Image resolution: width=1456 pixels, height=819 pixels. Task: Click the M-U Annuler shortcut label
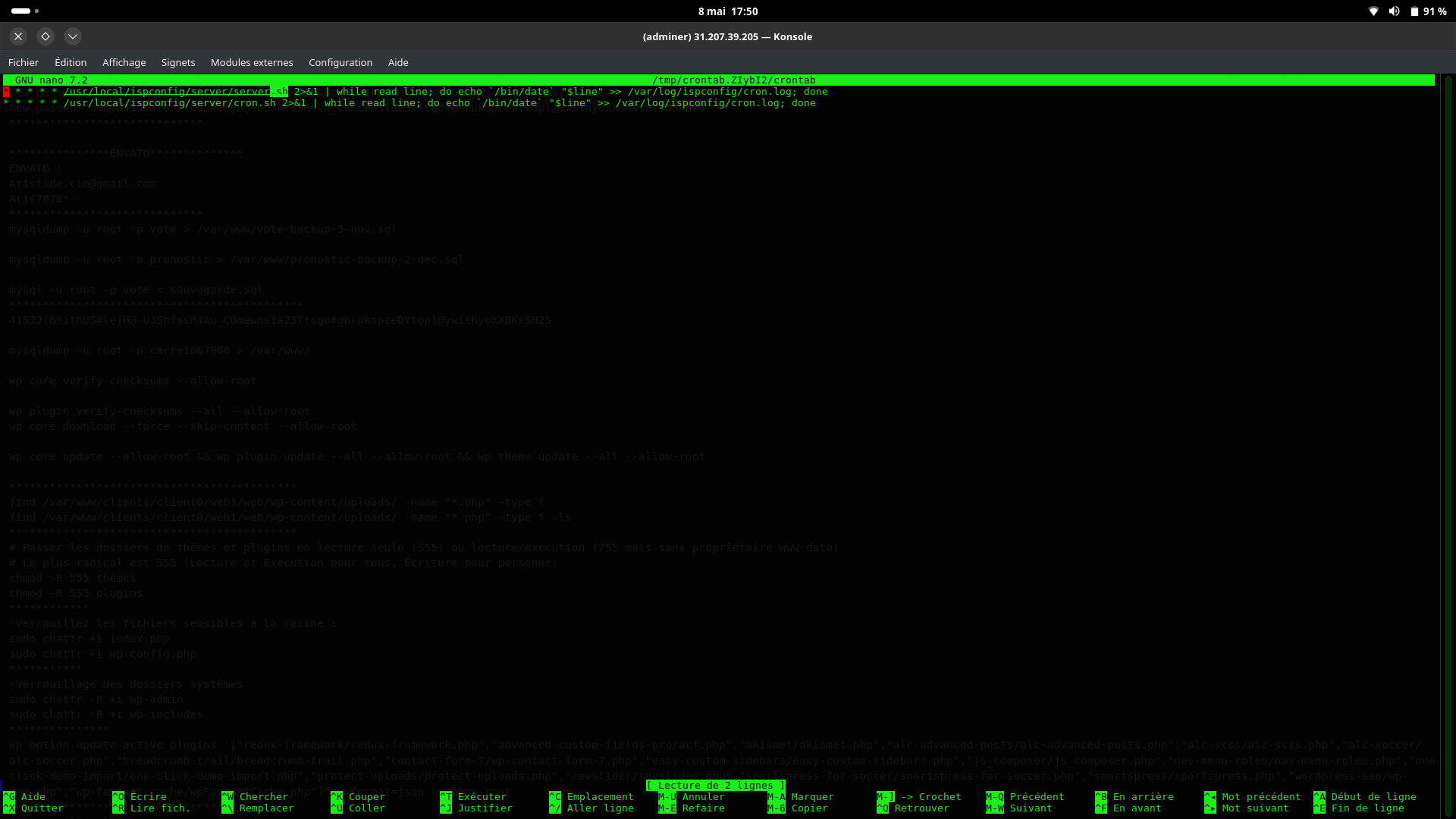[x=692, y=797]
